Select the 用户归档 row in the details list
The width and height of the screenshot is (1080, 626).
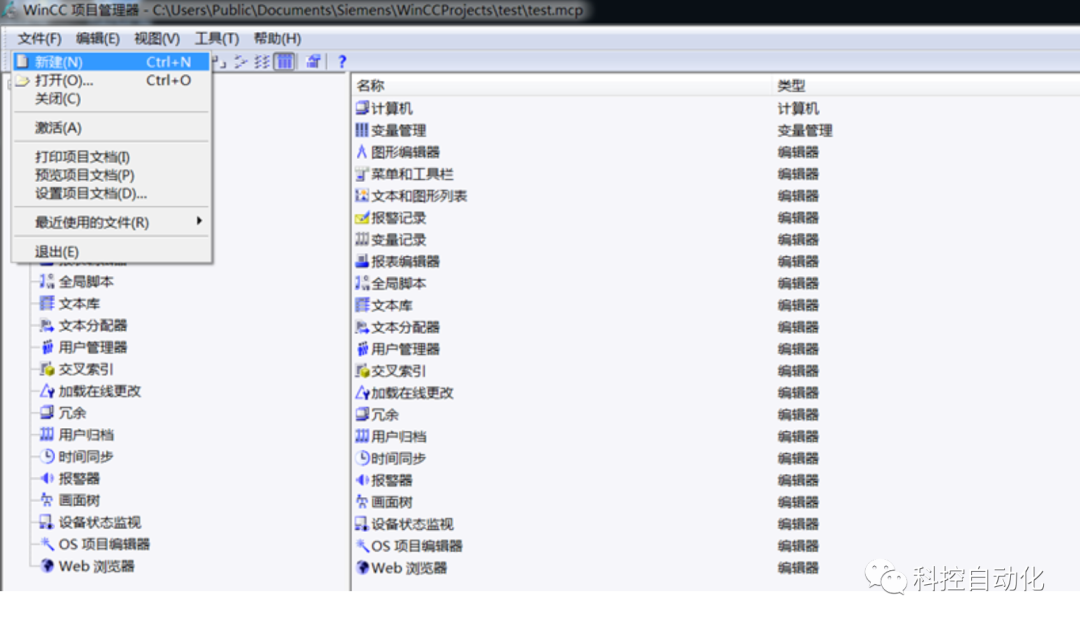click(716, 437)
